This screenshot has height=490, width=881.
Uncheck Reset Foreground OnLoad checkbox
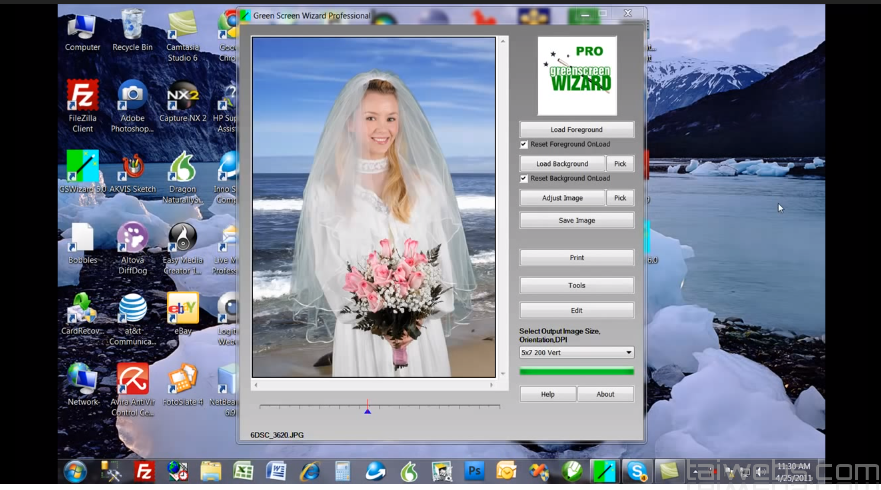tap(524, 144)
